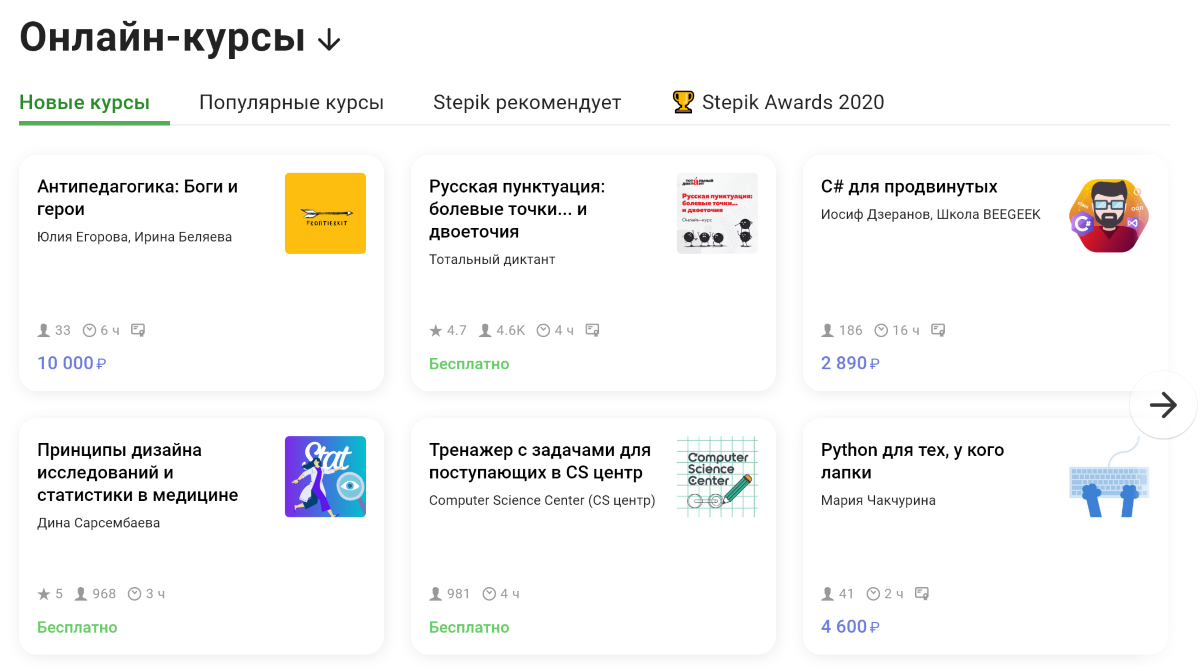Click star rating icon on Русская пунктуация card
Viewport: 1200px width, 671px height.
tap(435, 330)
